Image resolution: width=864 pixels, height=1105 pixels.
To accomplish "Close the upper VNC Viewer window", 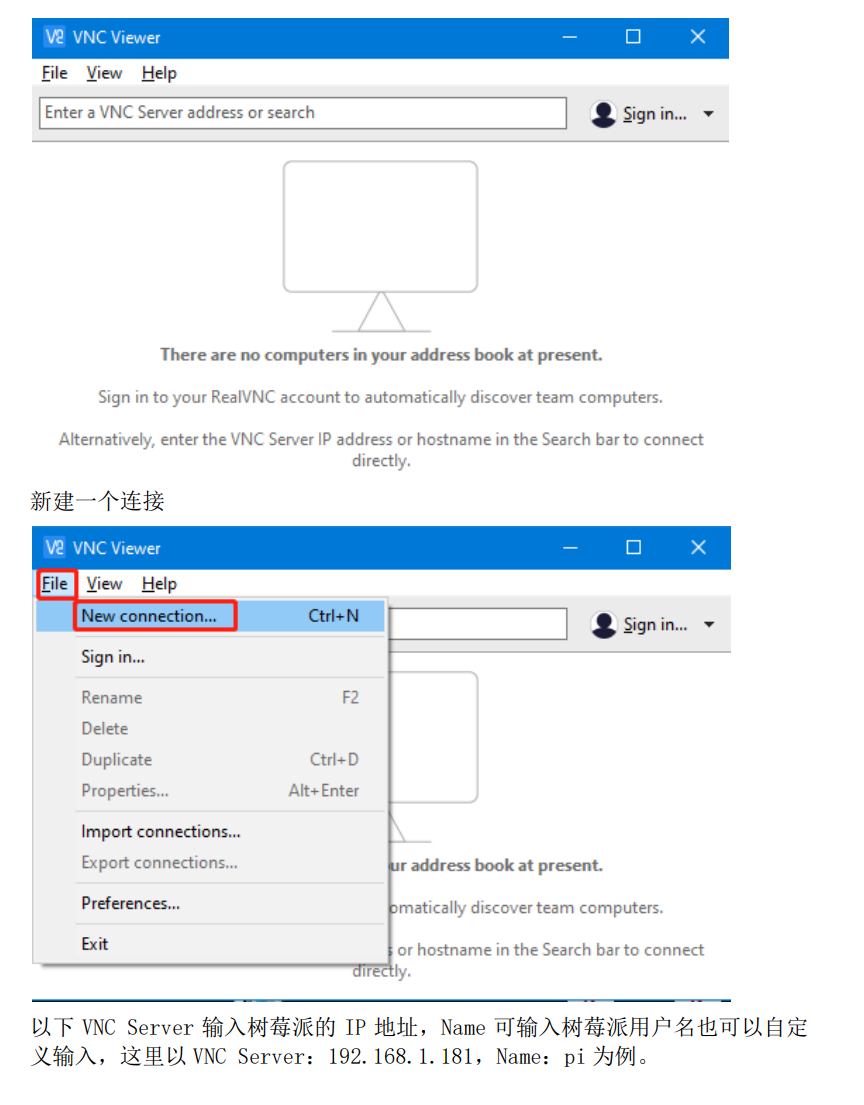I will coord(698,37).
